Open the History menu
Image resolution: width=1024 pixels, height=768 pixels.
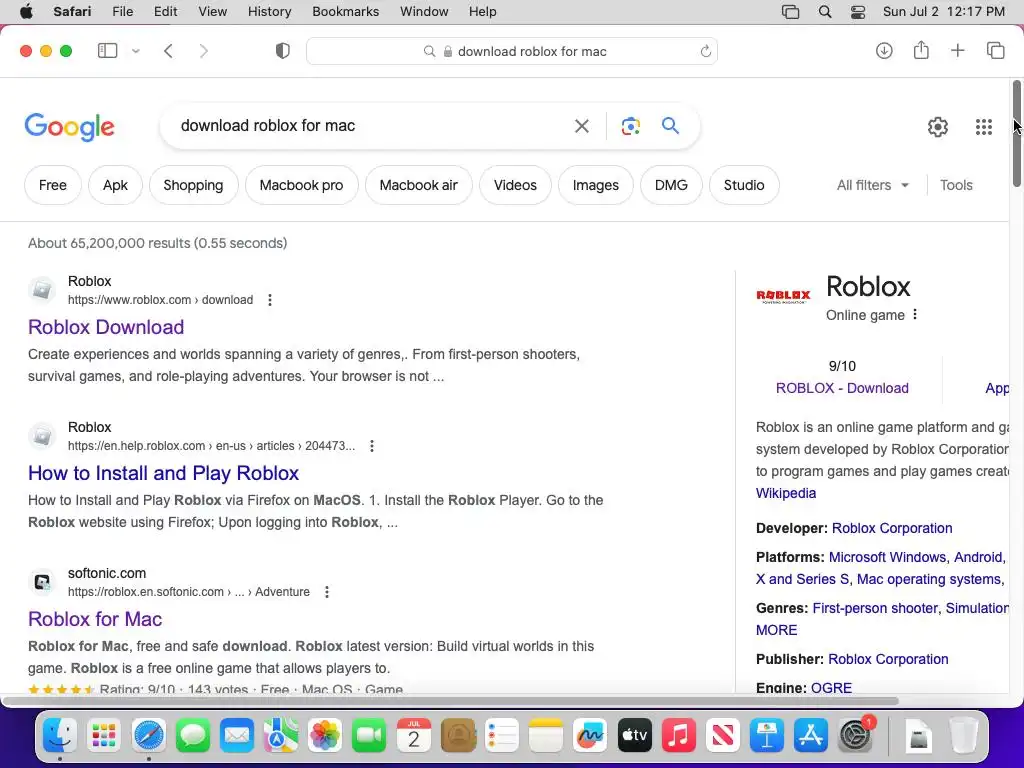269,12
